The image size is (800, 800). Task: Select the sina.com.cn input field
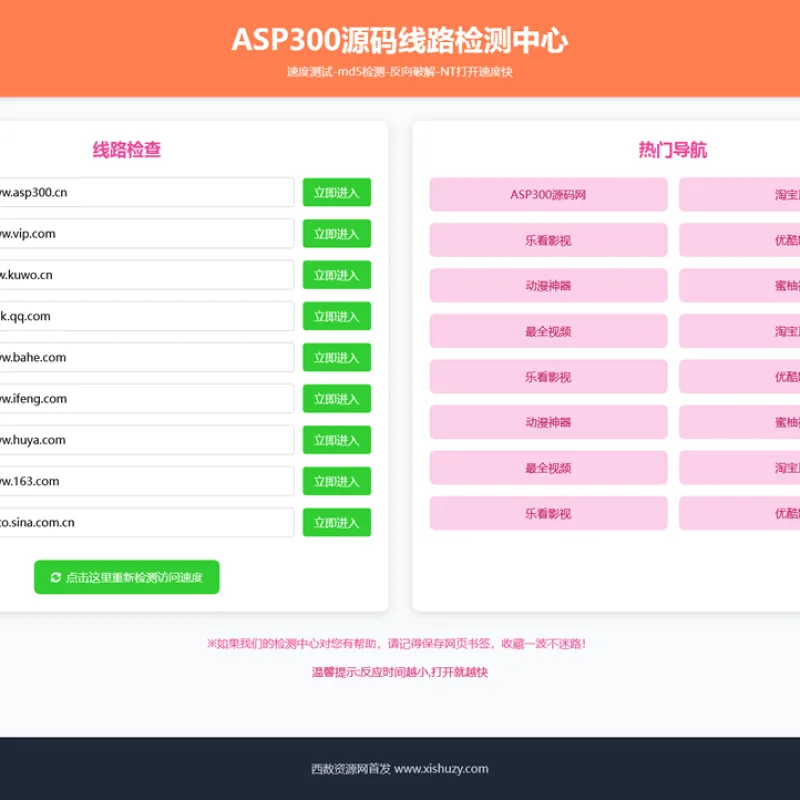(x=147, y=522)
